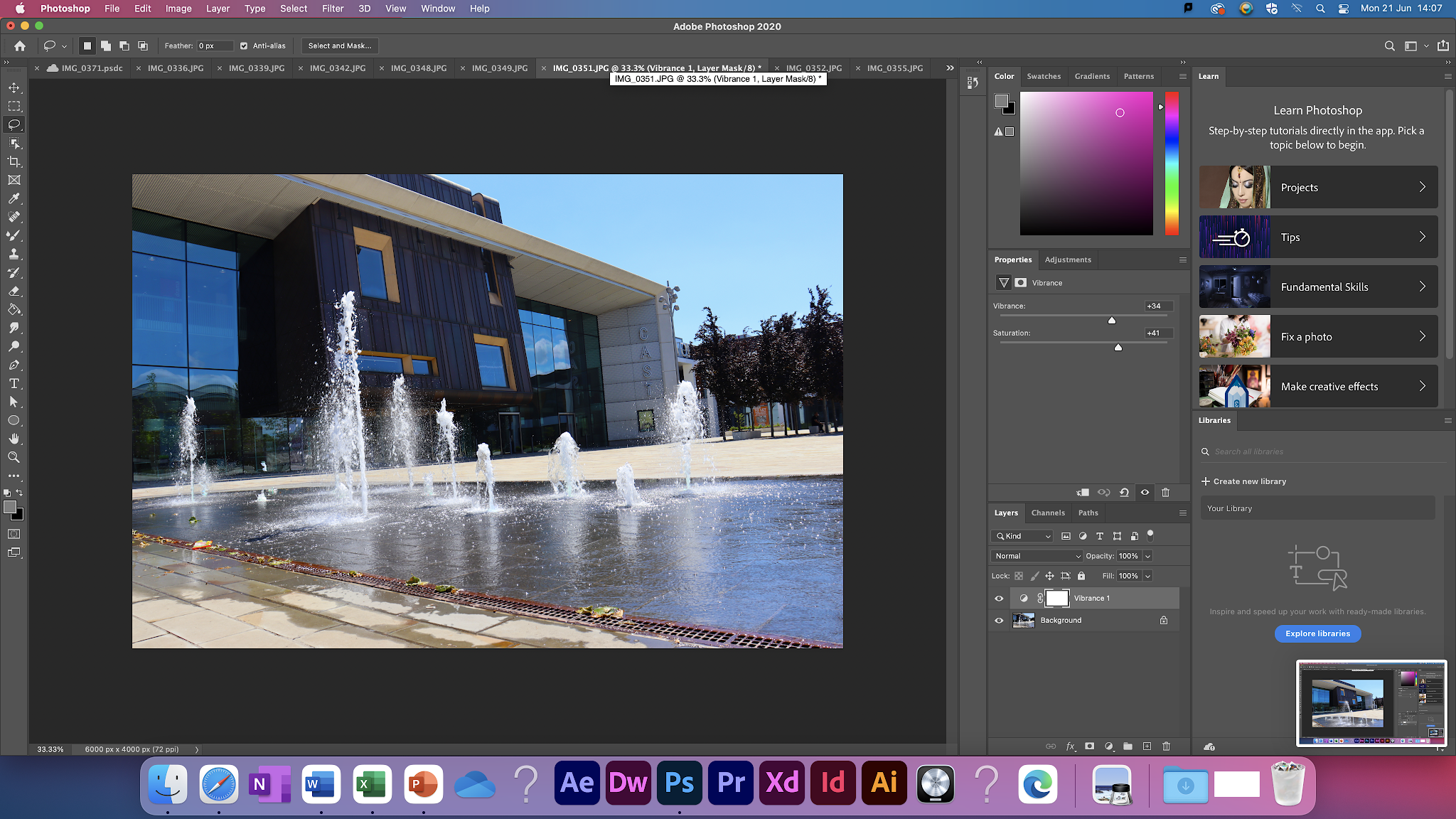This screenshot has width=1456, height=819.
Task: Select the Move tool
Action: pyautogui.click(x=14, y=87)
